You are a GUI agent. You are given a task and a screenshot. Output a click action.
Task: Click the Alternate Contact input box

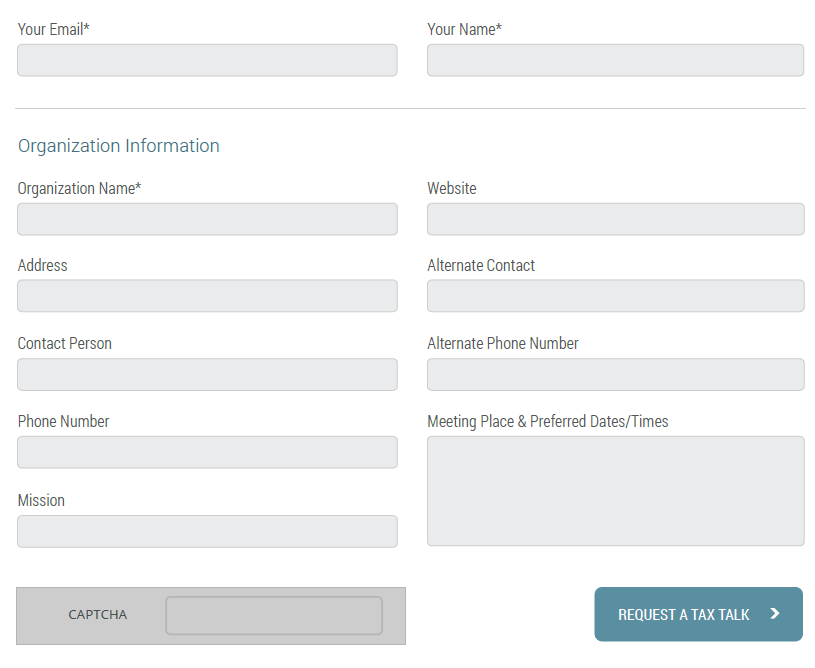[x=615, y=296]
